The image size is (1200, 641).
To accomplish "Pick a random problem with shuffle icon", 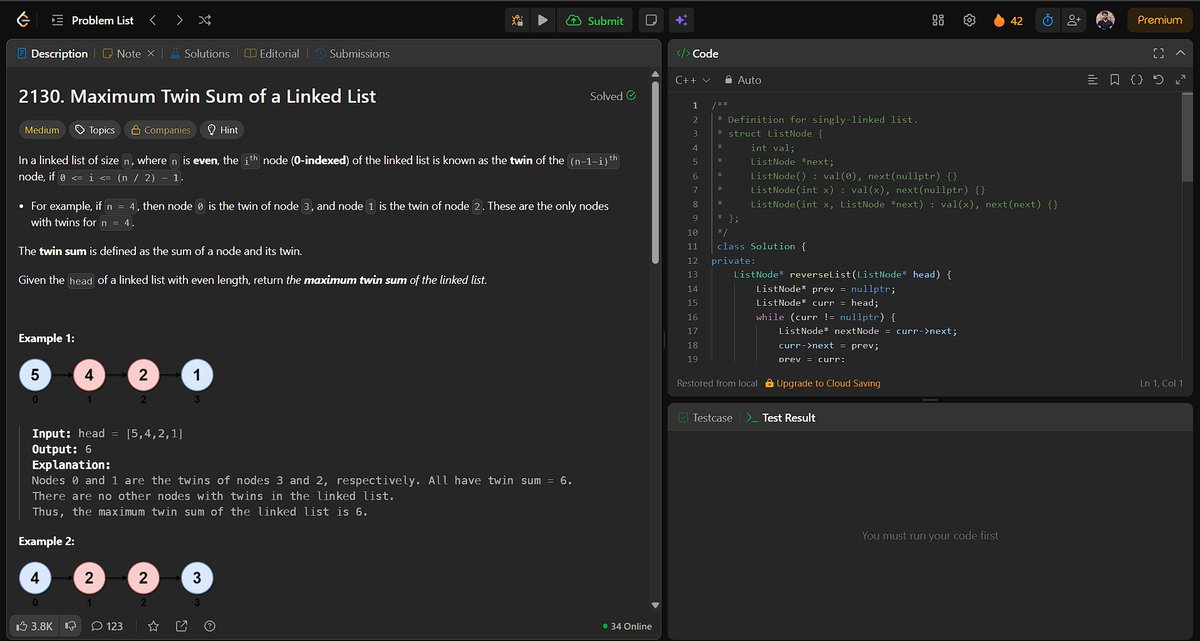I will pos(204,20).
